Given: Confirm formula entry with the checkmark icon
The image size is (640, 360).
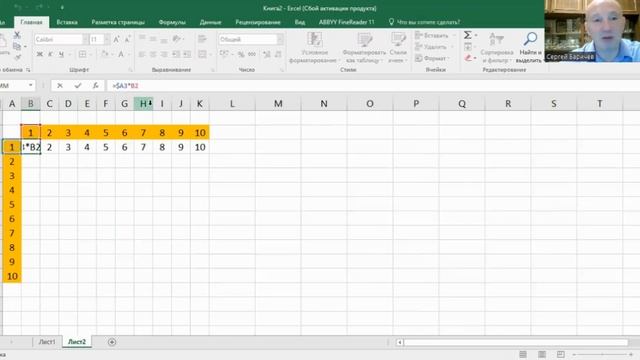Looking at the screenshot, I should point(78,85).
